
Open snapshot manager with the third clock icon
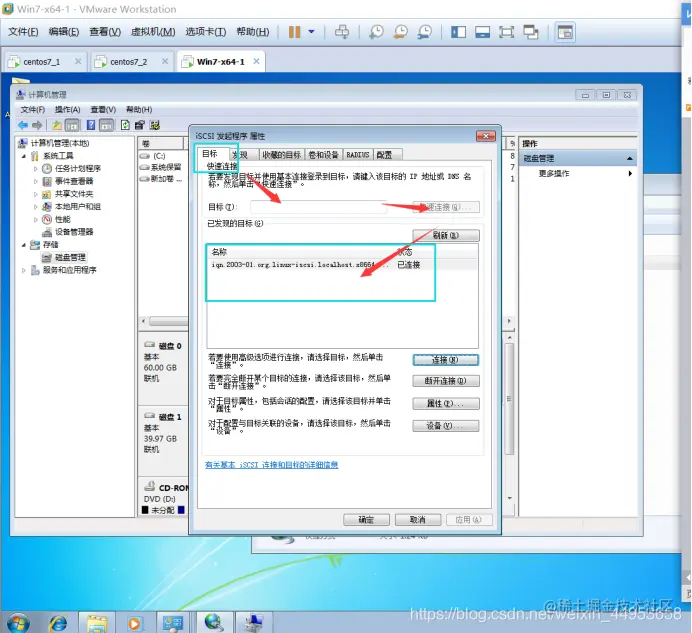[425, 32]
